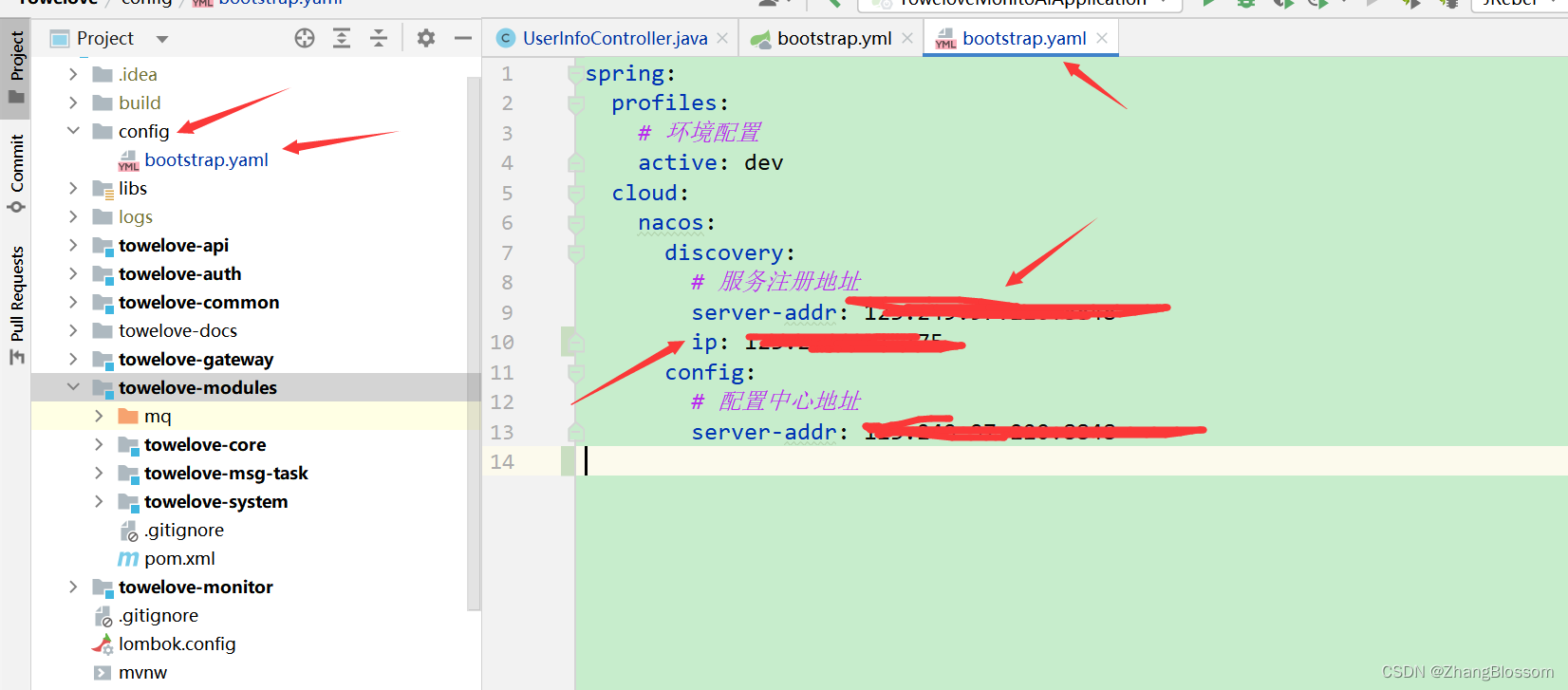Click the fold marker on line 1 spring
This screenshot has height=690, width=1568.
point(575,73)
